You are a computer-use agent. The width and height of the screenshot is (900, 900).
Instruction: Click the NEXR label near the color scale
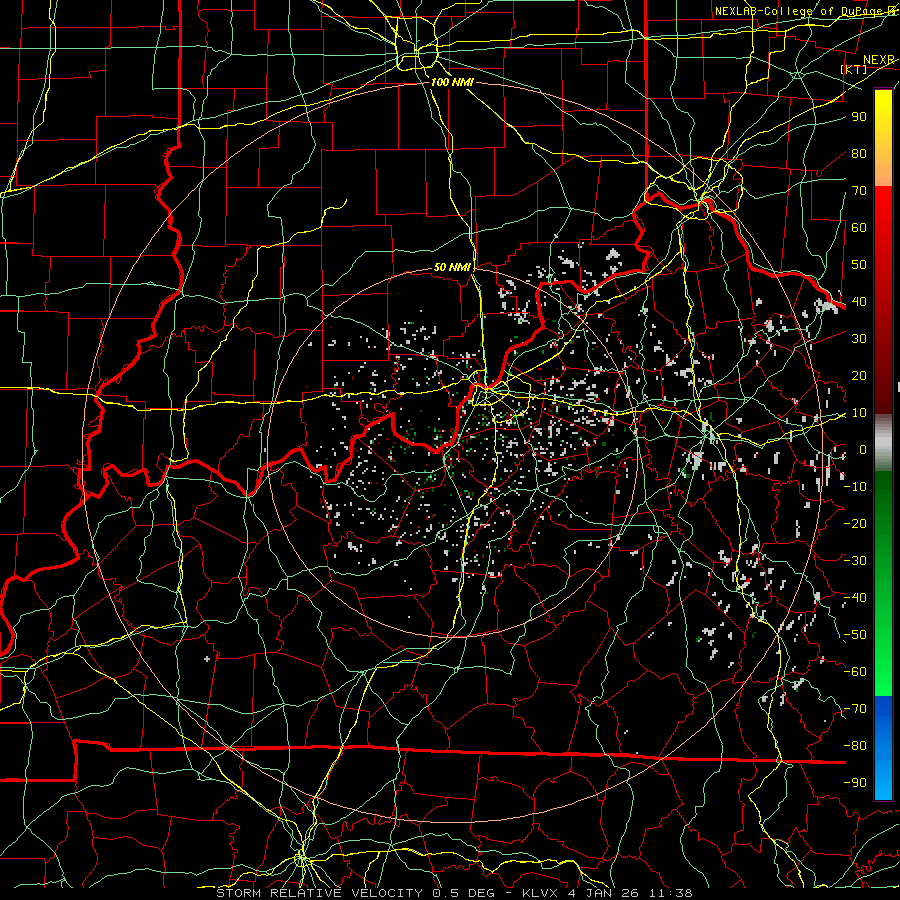(878, 60)
